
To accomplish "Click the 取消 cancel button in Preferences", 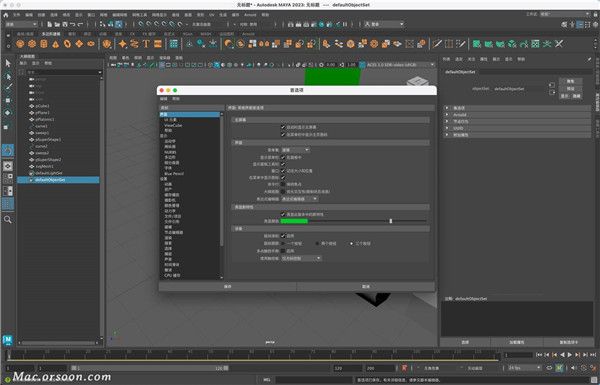I will point(366,286).
